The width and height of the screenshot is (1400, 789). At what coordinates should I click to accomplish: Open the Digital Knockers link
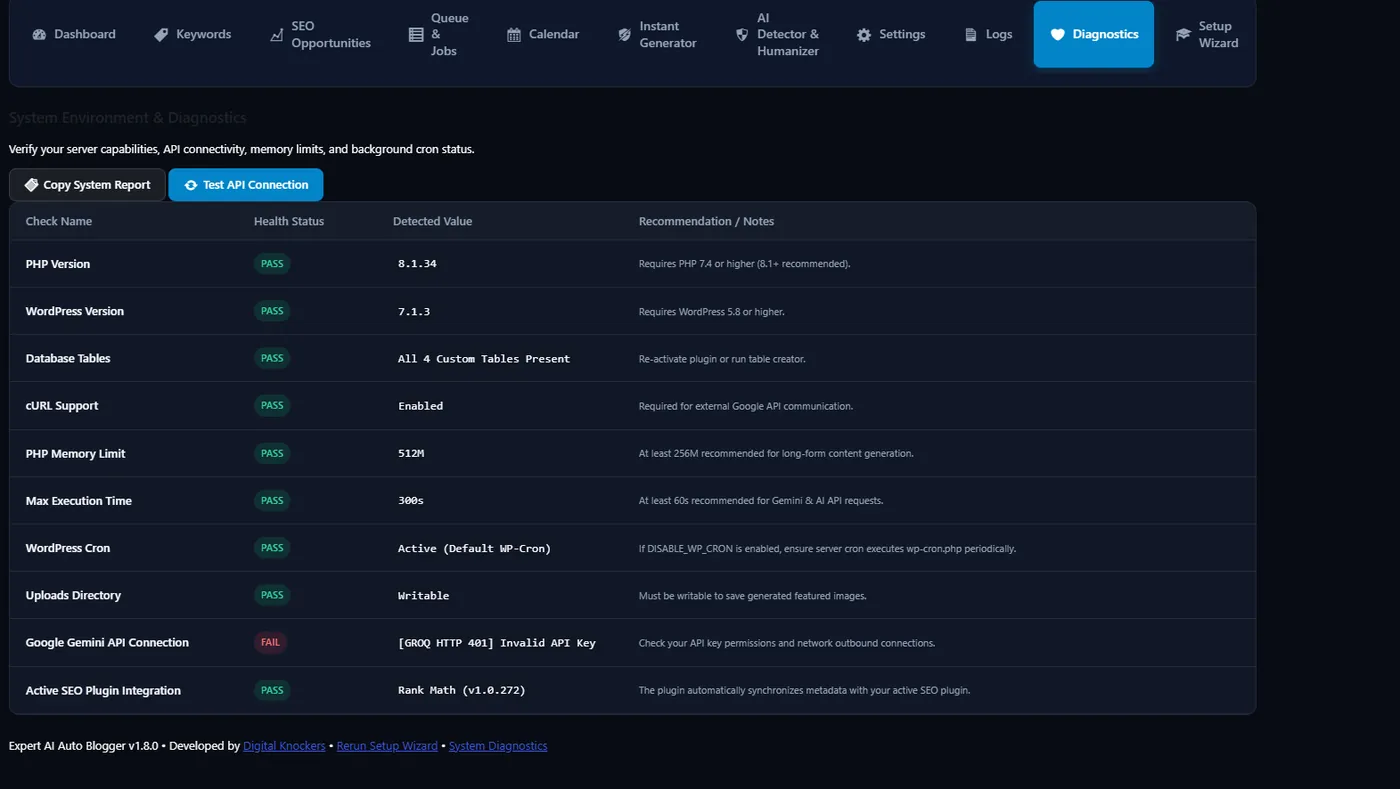pyautogui.click(x=284, y=746)
